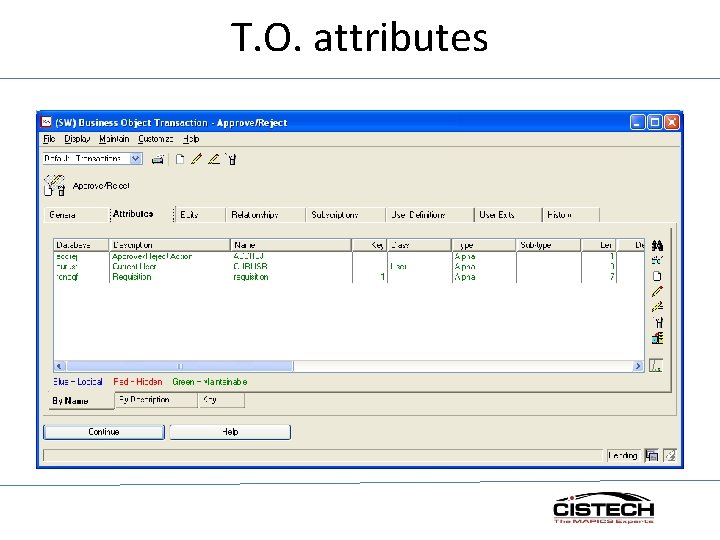This screenshot has height=540, width=720.
Task: Open the Display menu
Action: pos(77,139)
